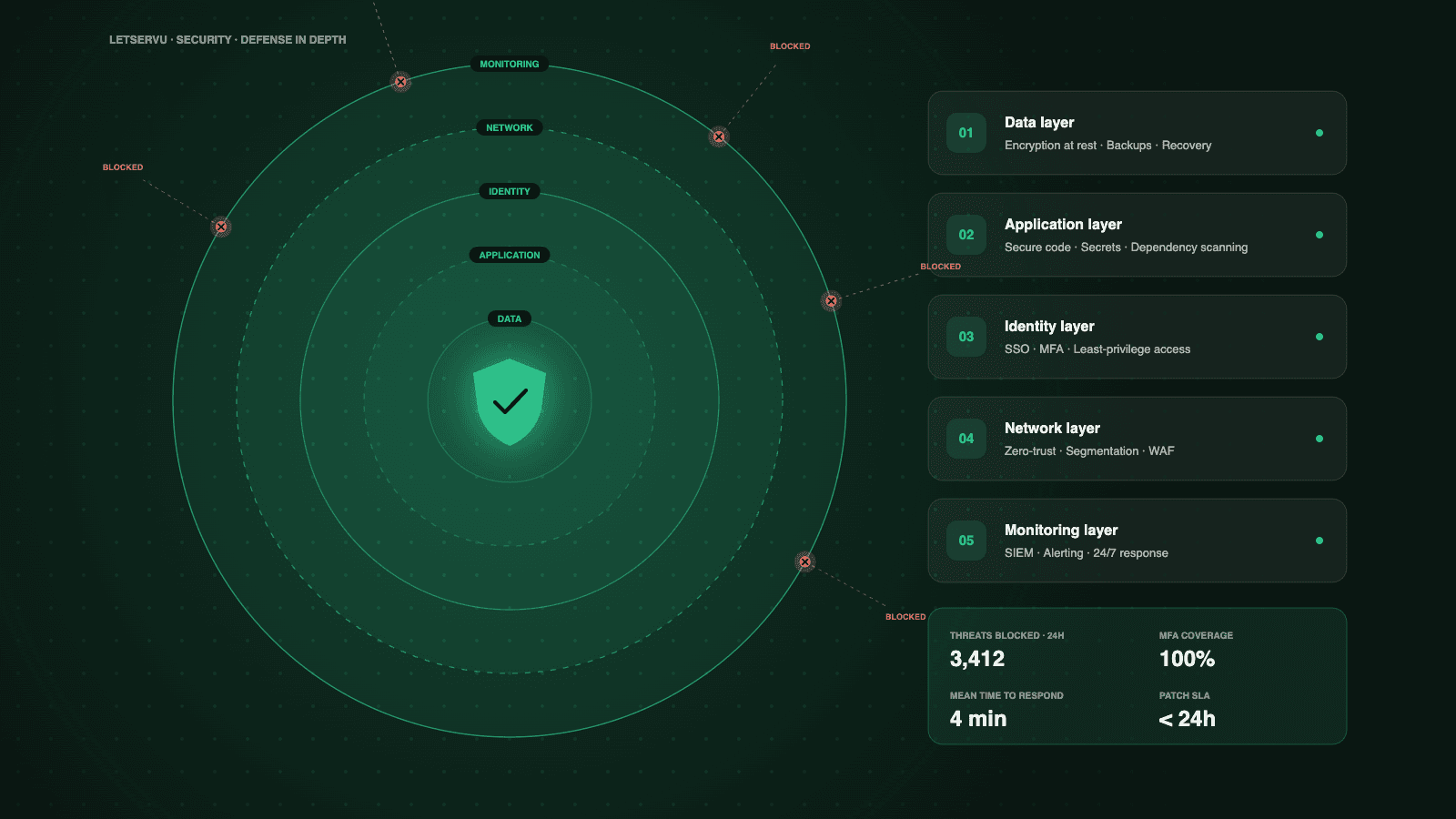The height and width of the screenshot is (819, 1456).
Task: Open the Application layer card title
Action: pyautogui.click(x=1063, y=225)
